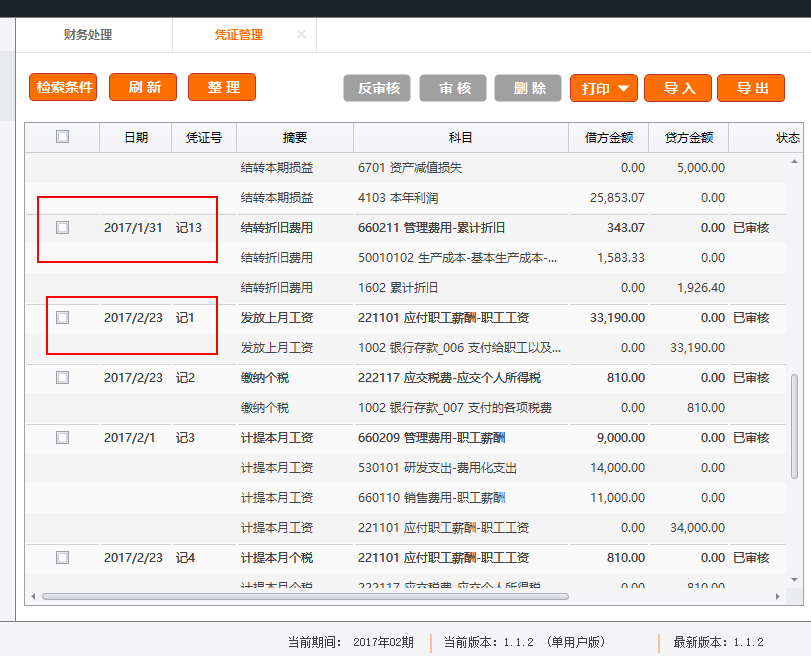Check the box for voucher 记13

[63, 228]
